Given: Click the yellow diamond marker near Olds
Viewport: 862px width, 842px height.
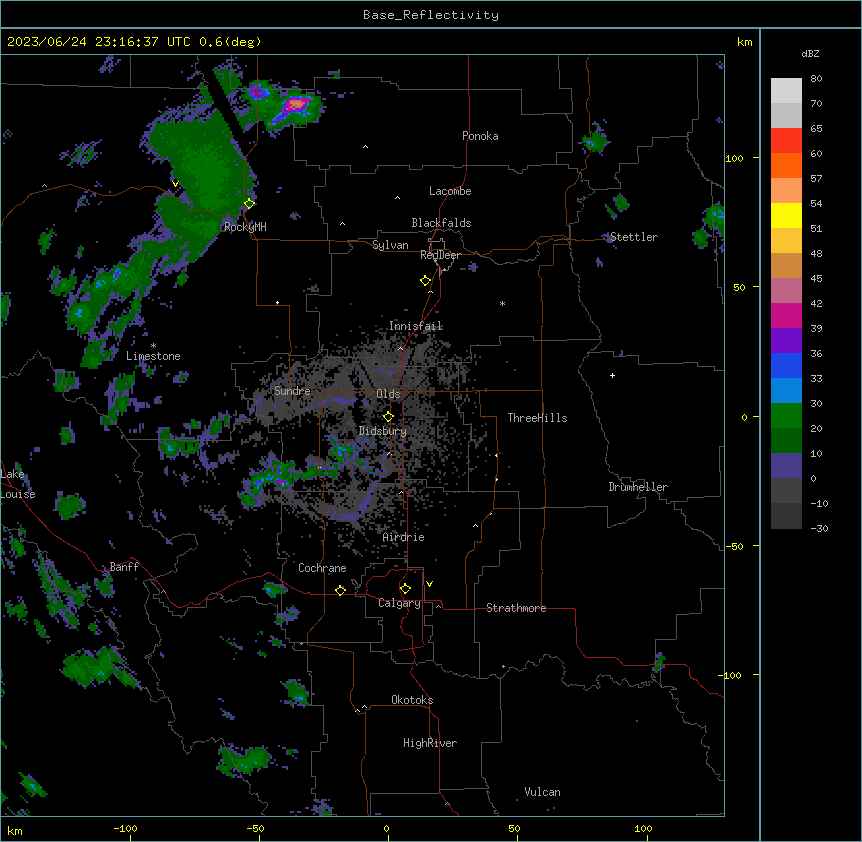Looking at the screenshot, I should pos(388,417).
